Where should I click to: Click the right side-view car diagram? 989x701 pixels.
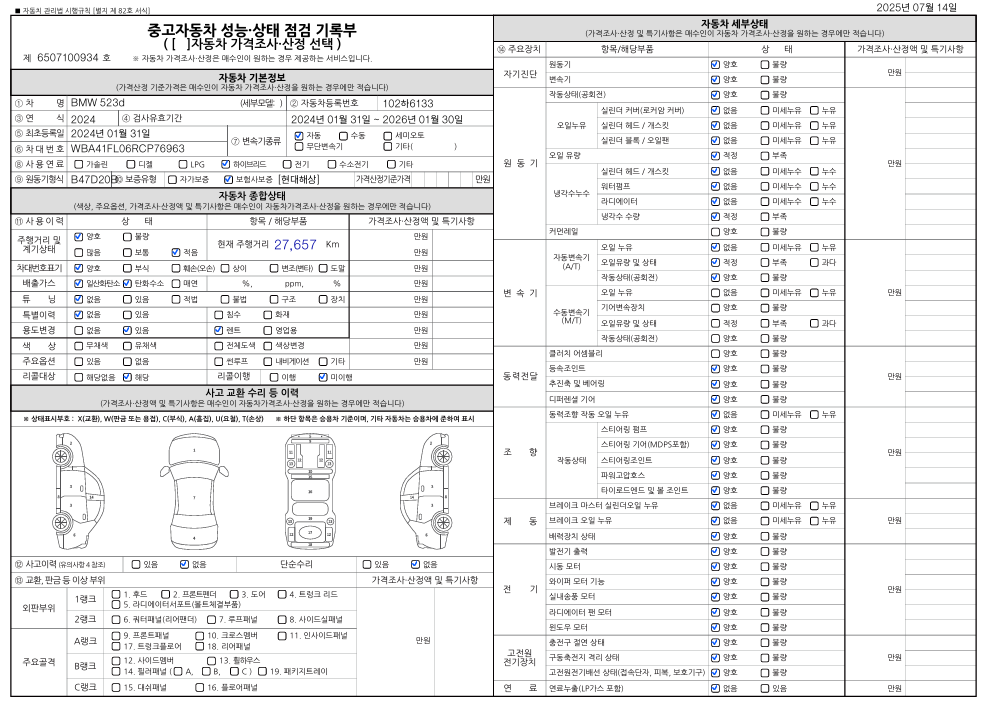(426, 491)
